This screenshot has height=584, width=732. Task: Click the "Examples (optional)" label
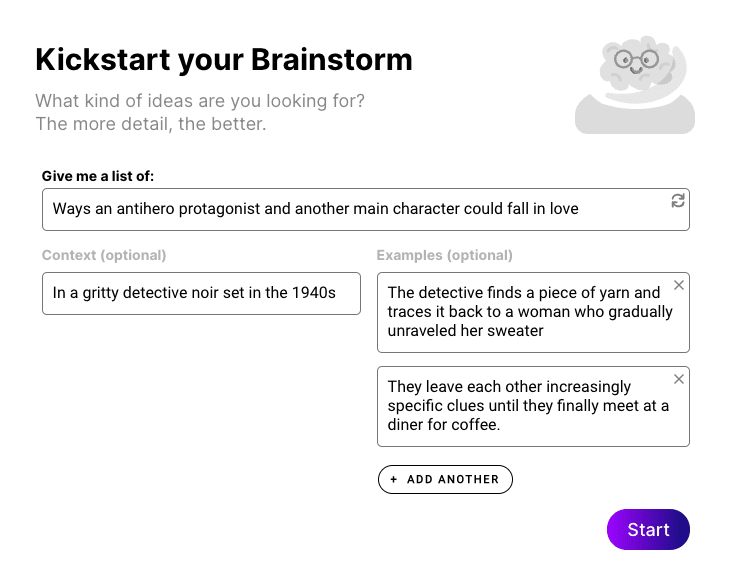coord(444,255)
